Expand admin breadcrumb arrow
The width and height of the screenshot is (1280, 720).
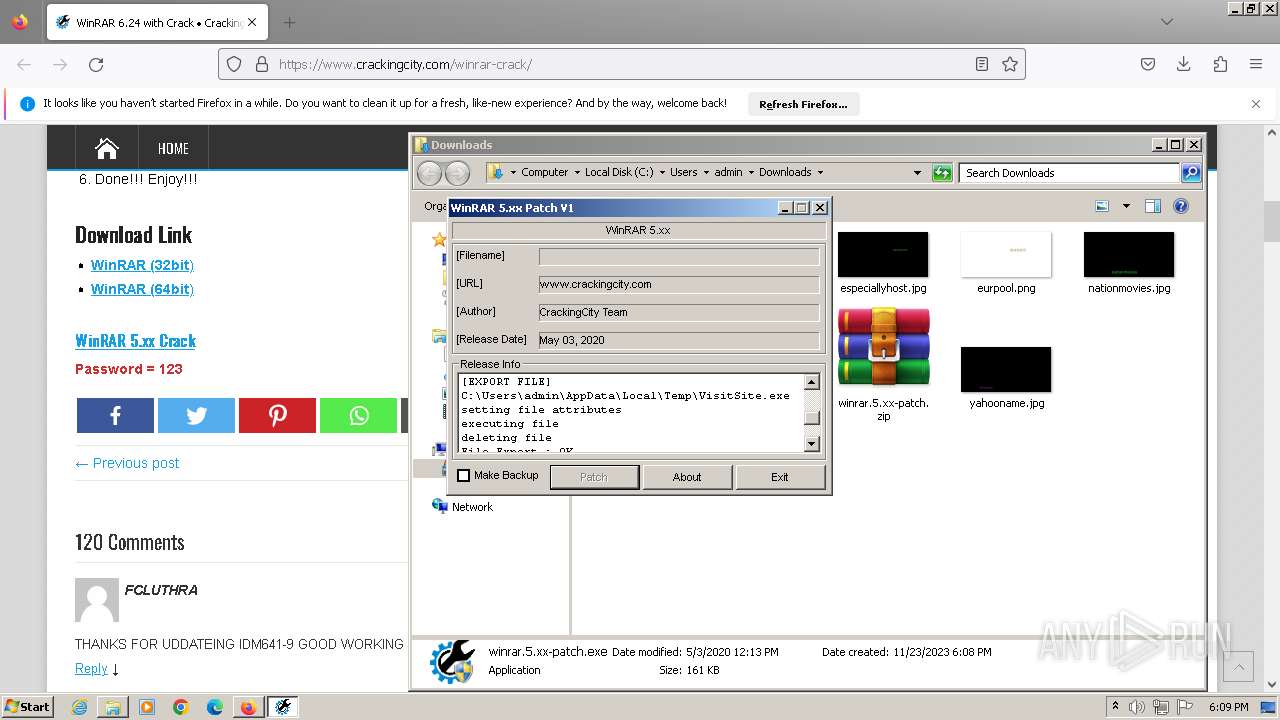(x=751, y=172)
